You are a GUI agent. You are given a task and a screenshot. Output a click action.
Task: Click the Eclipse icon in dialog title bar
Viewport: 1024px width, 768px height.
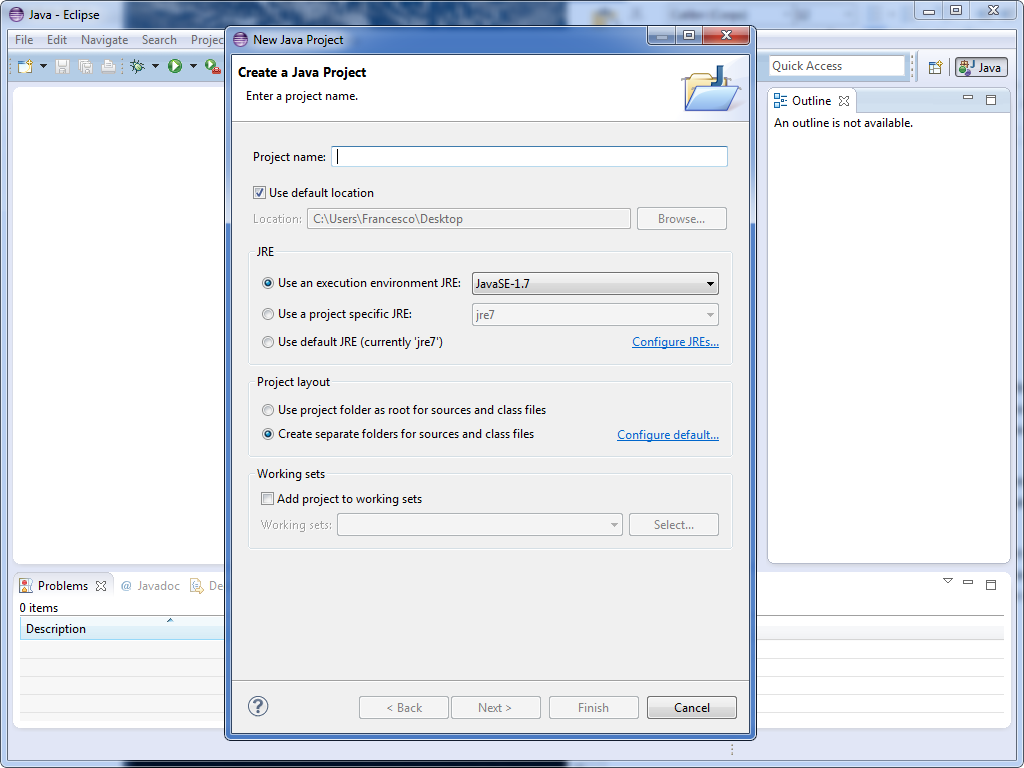click(240, 39)
